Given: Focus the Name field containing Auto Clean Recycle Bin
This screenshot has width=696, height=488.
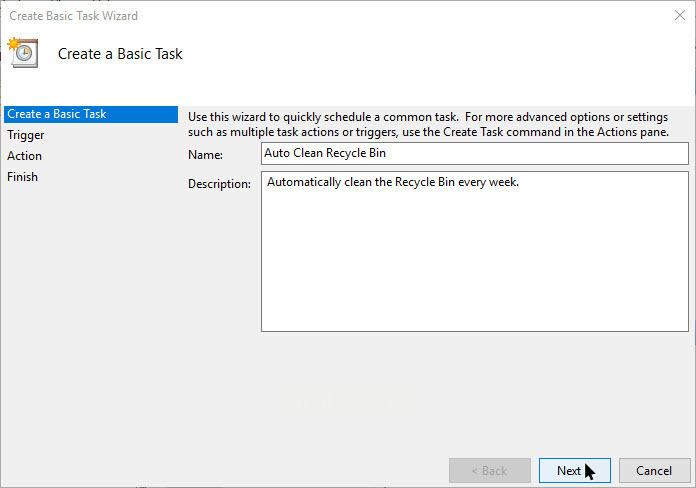Looking at the screenshot, I should (475, 153).
